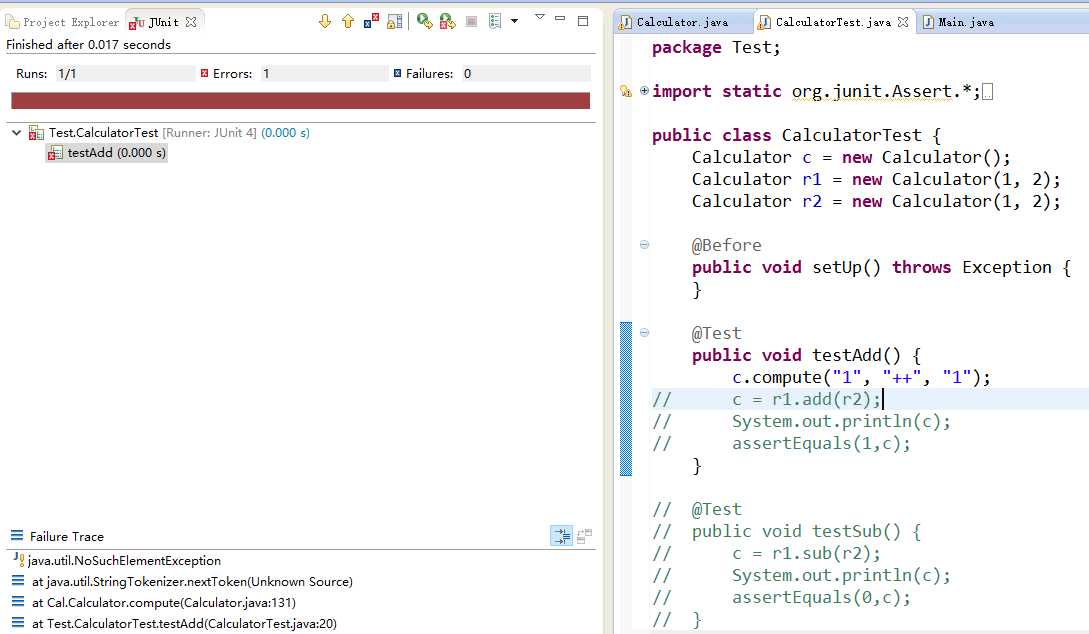Toggle filter stack trace button
This screenshot has height=634, width=1089.
tap(561, 535)
